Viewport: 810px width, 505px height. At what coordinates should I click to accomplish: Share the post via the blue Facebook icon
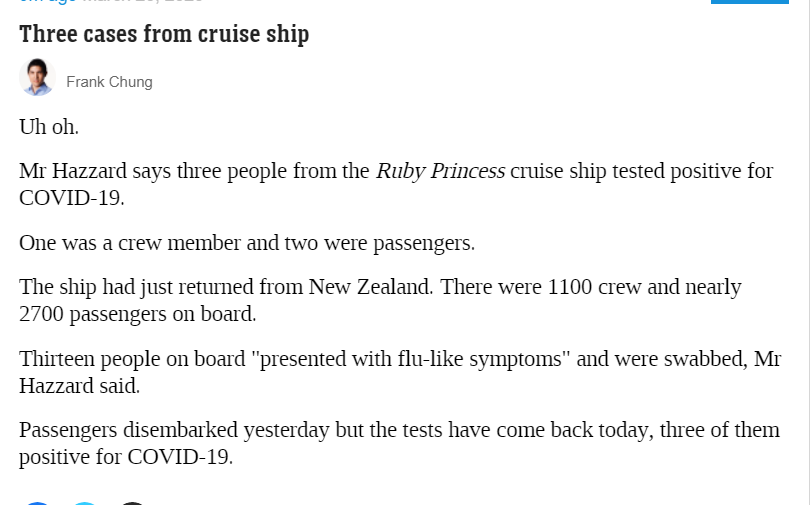coord(37,503)
